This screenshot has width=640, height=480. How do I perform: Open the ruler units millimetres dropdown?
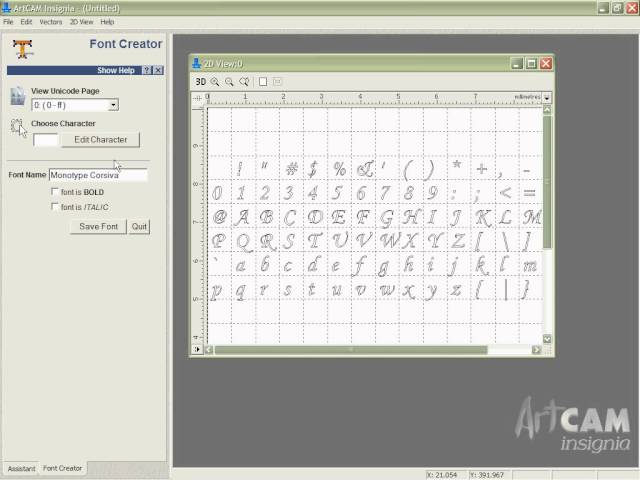pyautogui.click(x=547, y=98)
